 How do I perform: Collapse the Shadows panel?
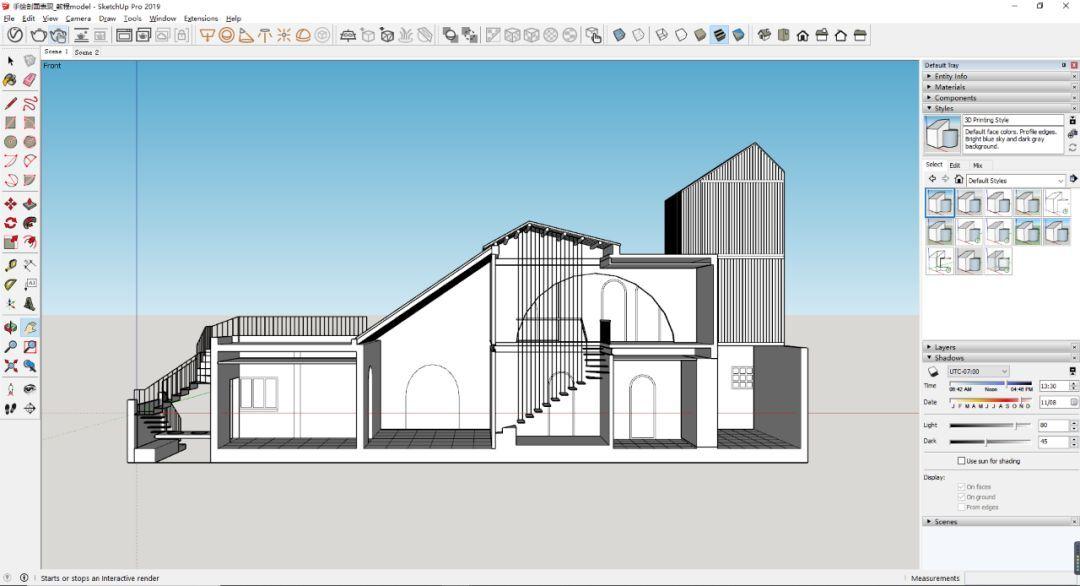pos(999,357)
